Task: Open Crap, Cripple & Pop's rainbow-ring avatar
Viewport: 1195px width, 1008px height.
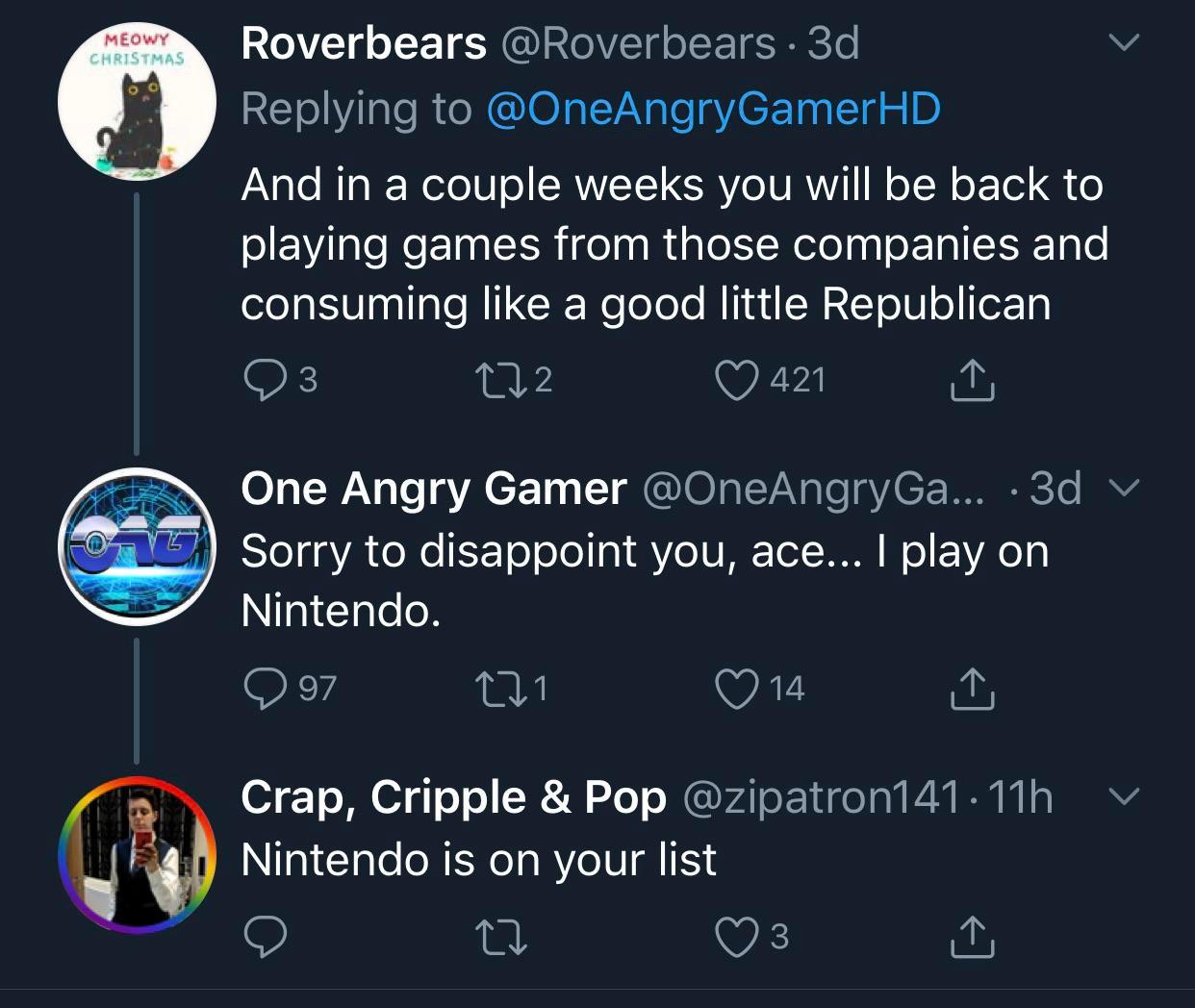Action: click(x=137, y=854)
